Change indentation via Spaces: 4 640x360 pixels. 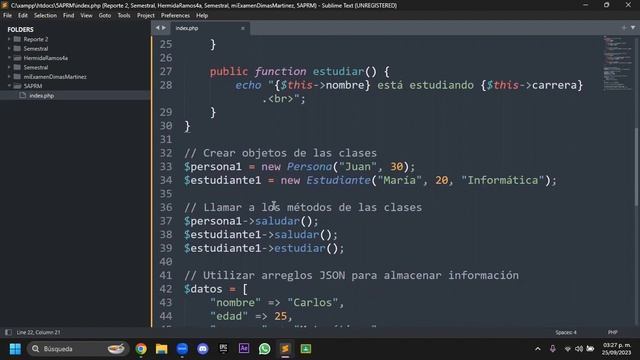click(566, 332)
